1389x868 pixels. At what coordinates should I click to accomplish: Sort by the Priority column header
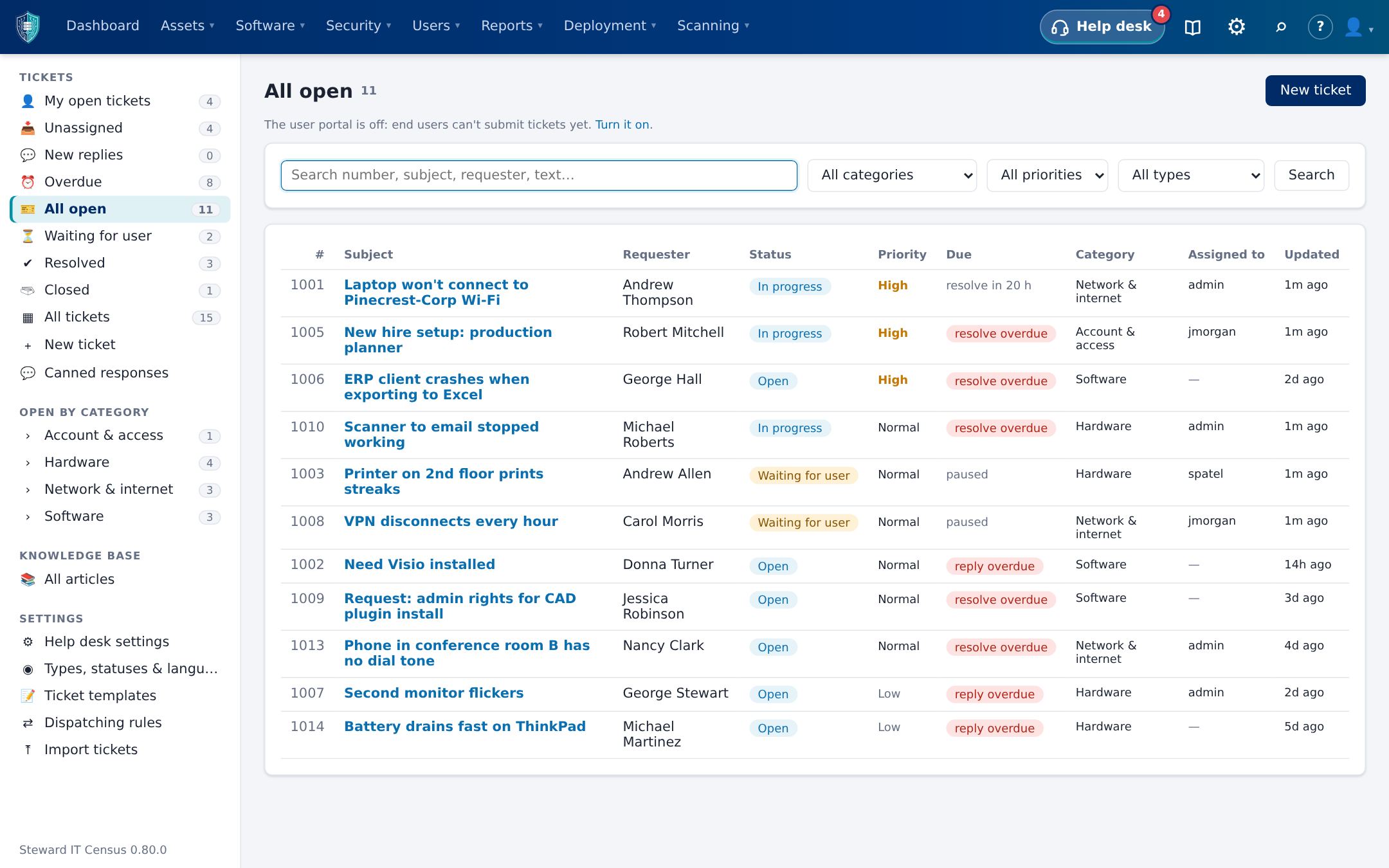pyautogui.click(x=902, y=255)
